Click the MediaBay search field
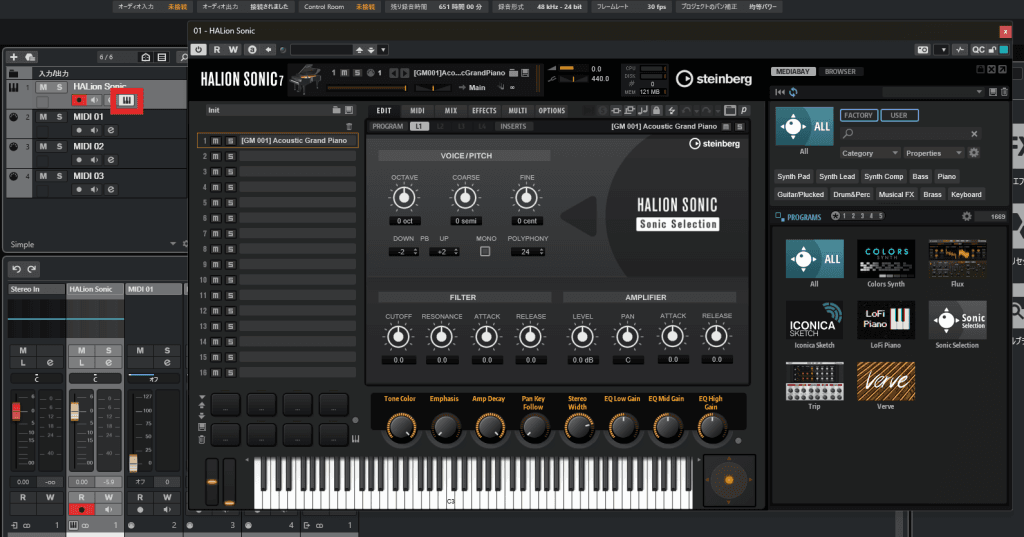This screenshot has height=537, width=1024. (x=911, y=133)
